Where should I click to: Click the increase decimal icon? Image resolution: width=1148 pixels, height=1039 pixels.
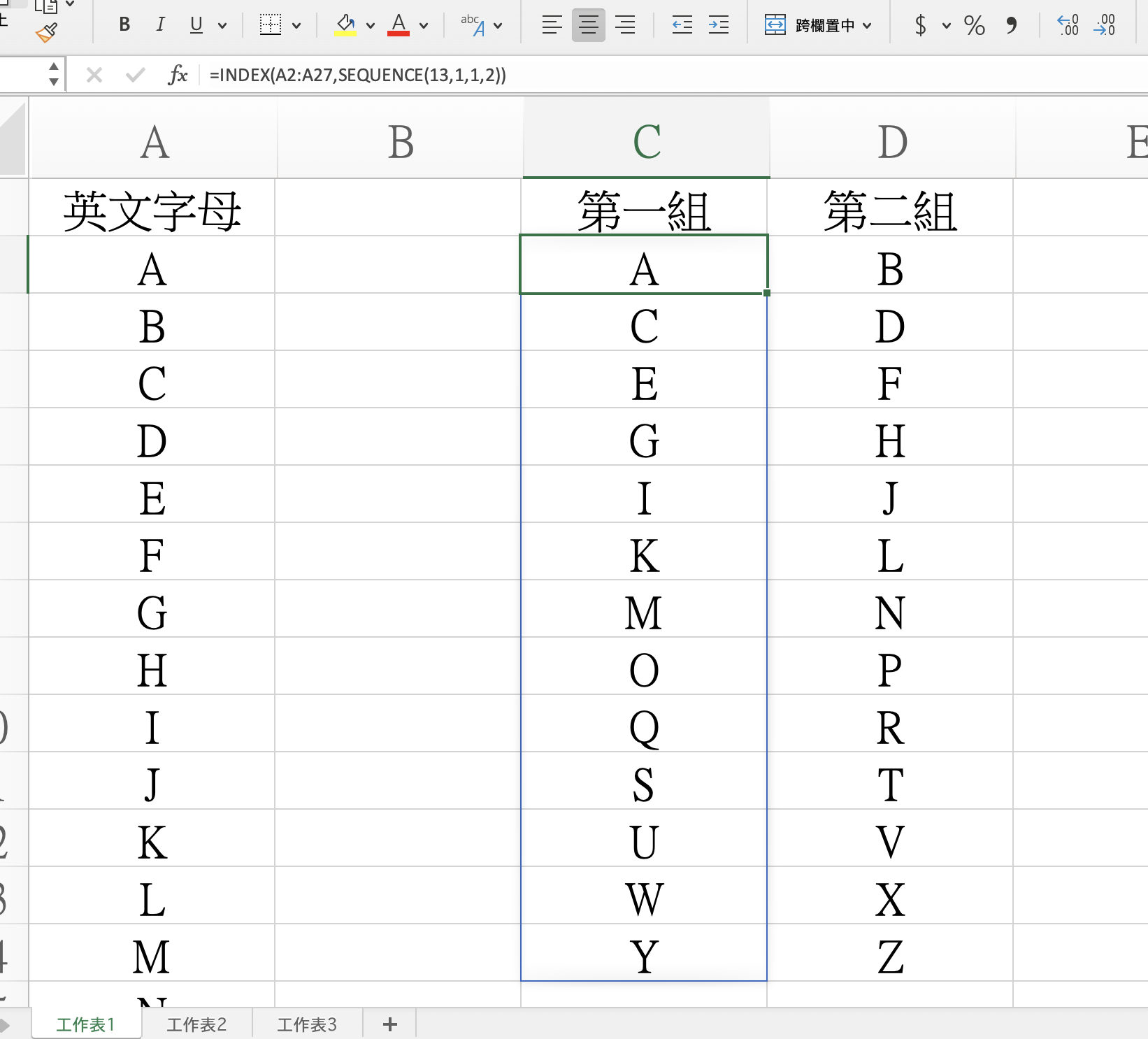tap(1068, 26)
